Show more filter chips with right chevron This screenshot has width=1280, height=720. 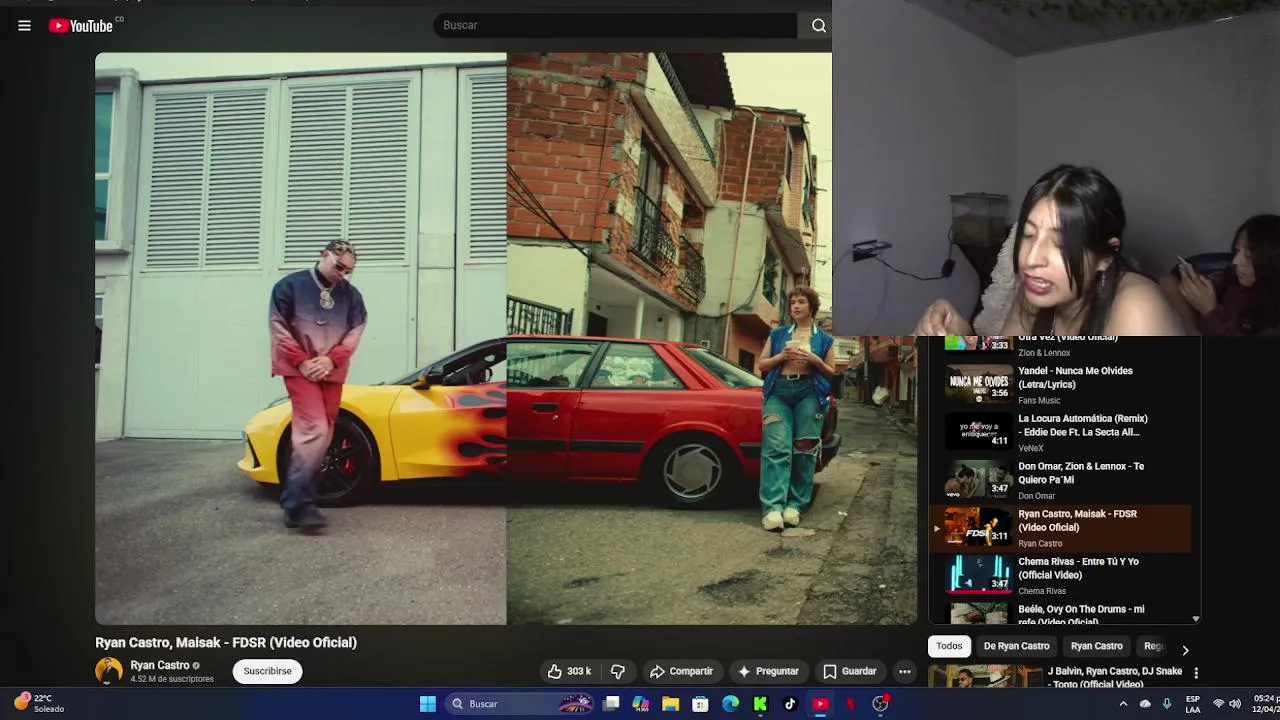tap(1185, 650)
